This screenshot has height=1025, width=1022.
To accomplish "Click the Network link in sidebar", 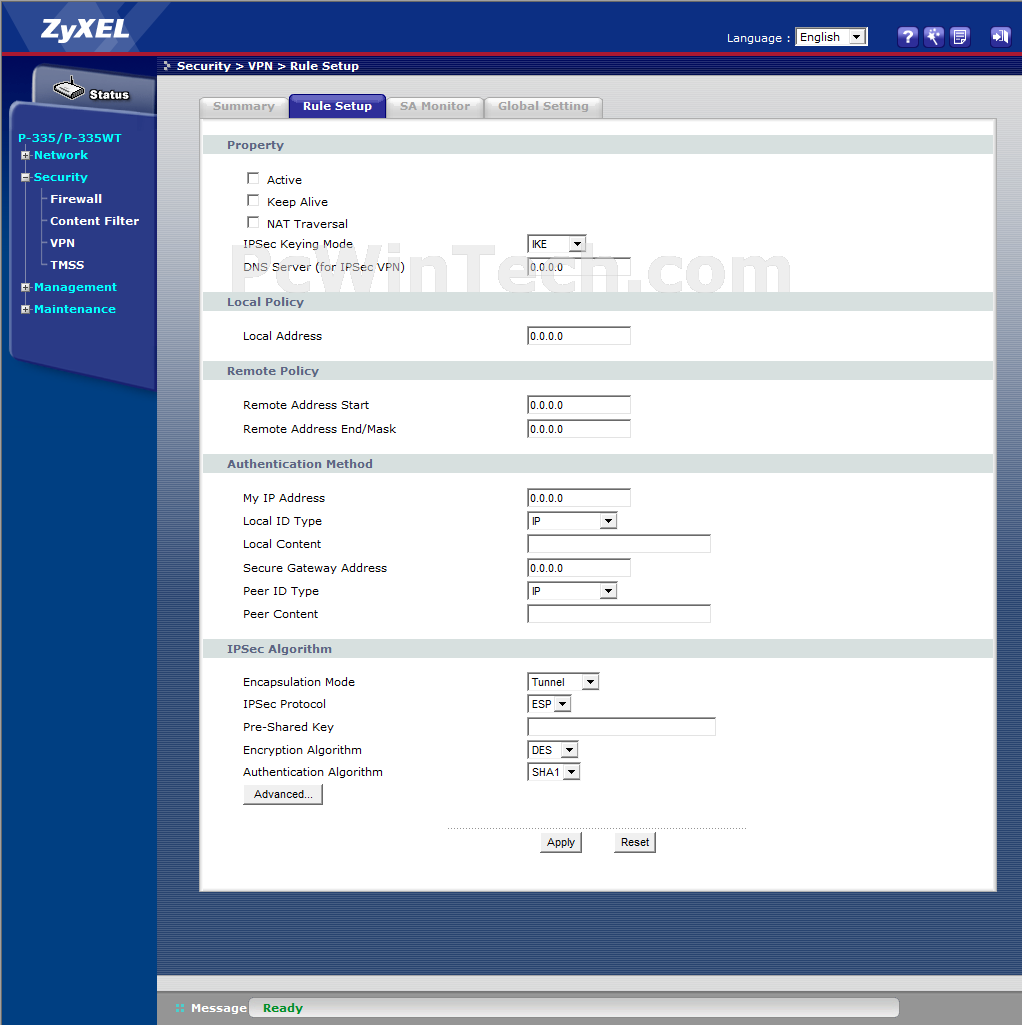I will coord(61,155).
